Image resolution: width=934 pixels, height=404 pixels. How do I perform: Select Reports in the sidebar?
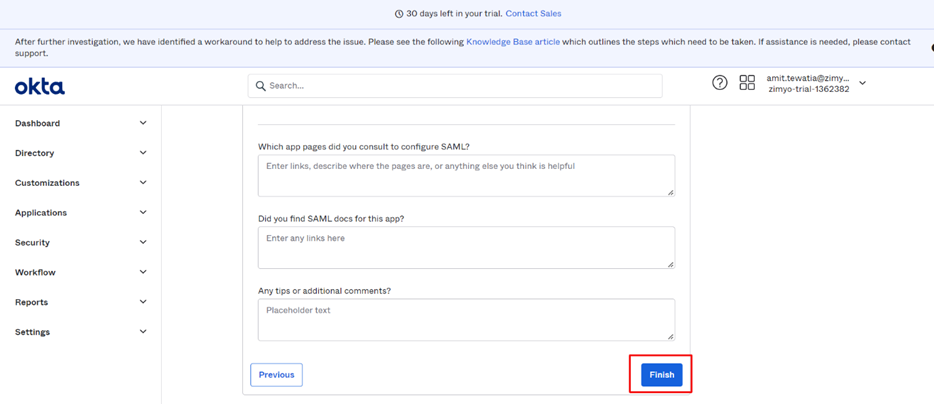32,302
